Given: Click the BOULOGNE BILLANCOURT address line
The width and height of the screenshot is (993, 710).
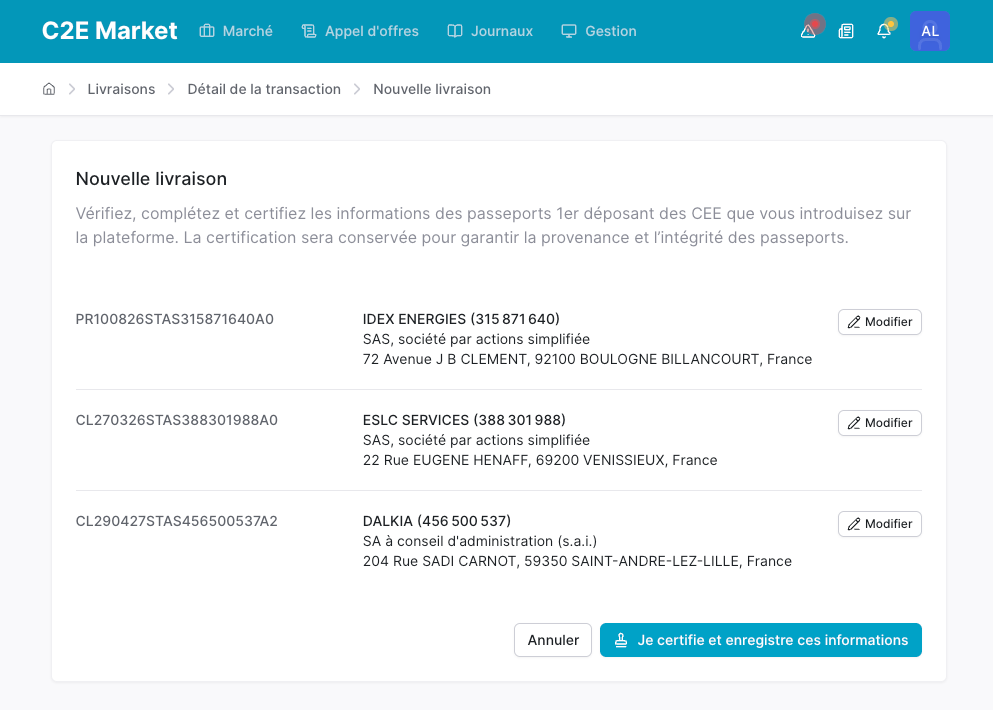Looking at the screenshot, I should coord(587,359).
